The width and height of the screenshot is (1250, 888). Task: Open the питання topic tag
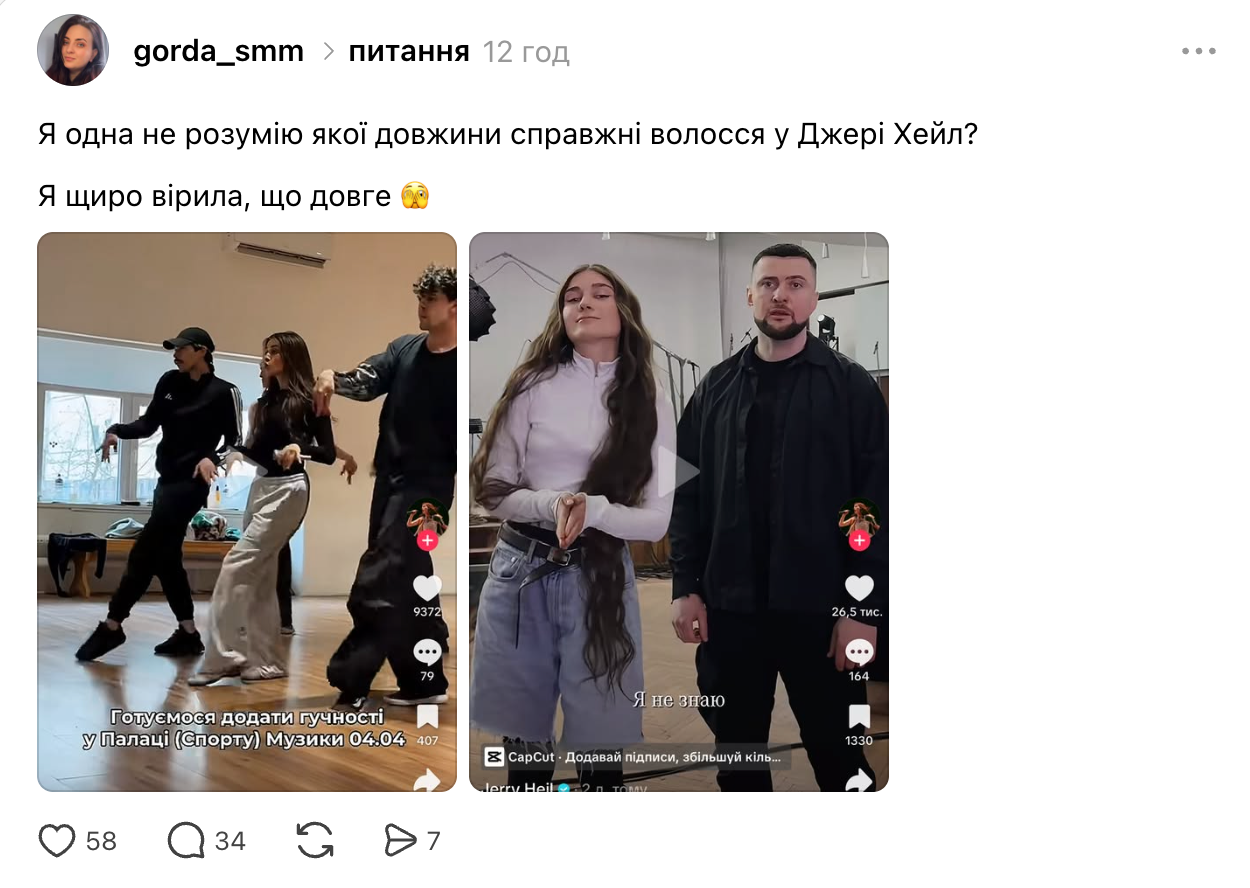click(409, 51)
